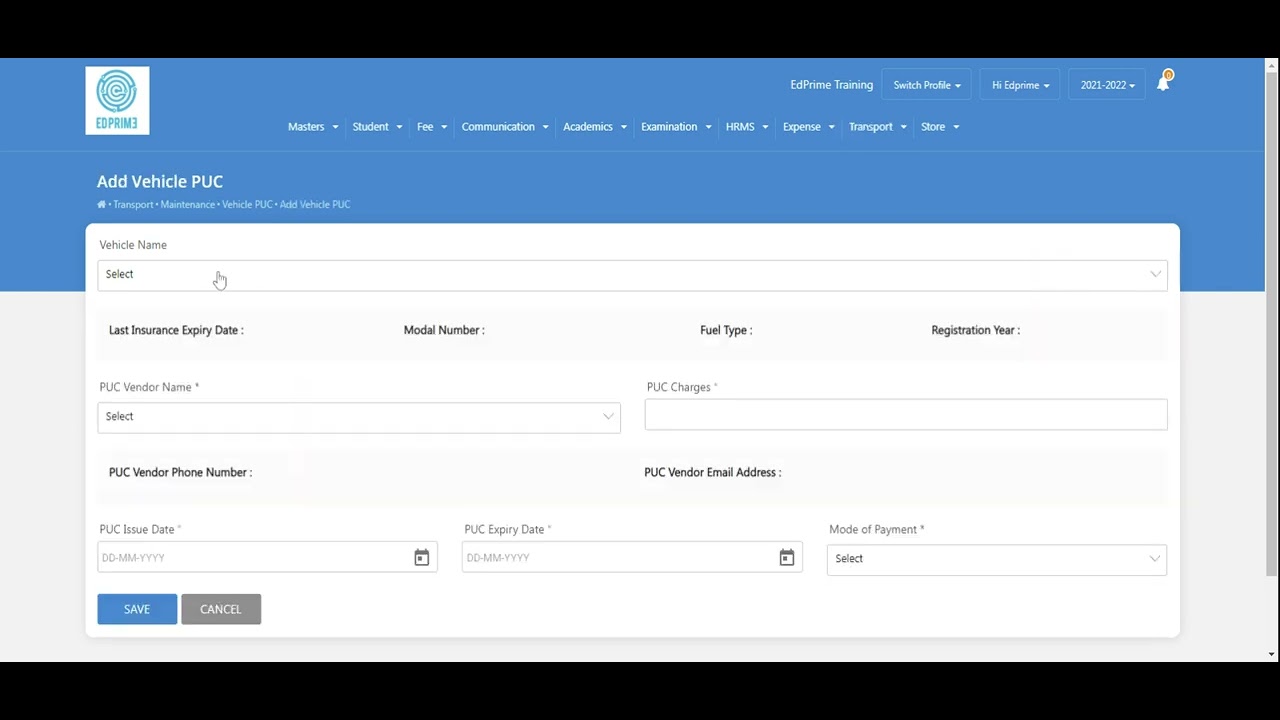This screenshot has width=1280, height=720.
Task: Open PUC Issue Date calendar picker
Action: tap(422, 558)
